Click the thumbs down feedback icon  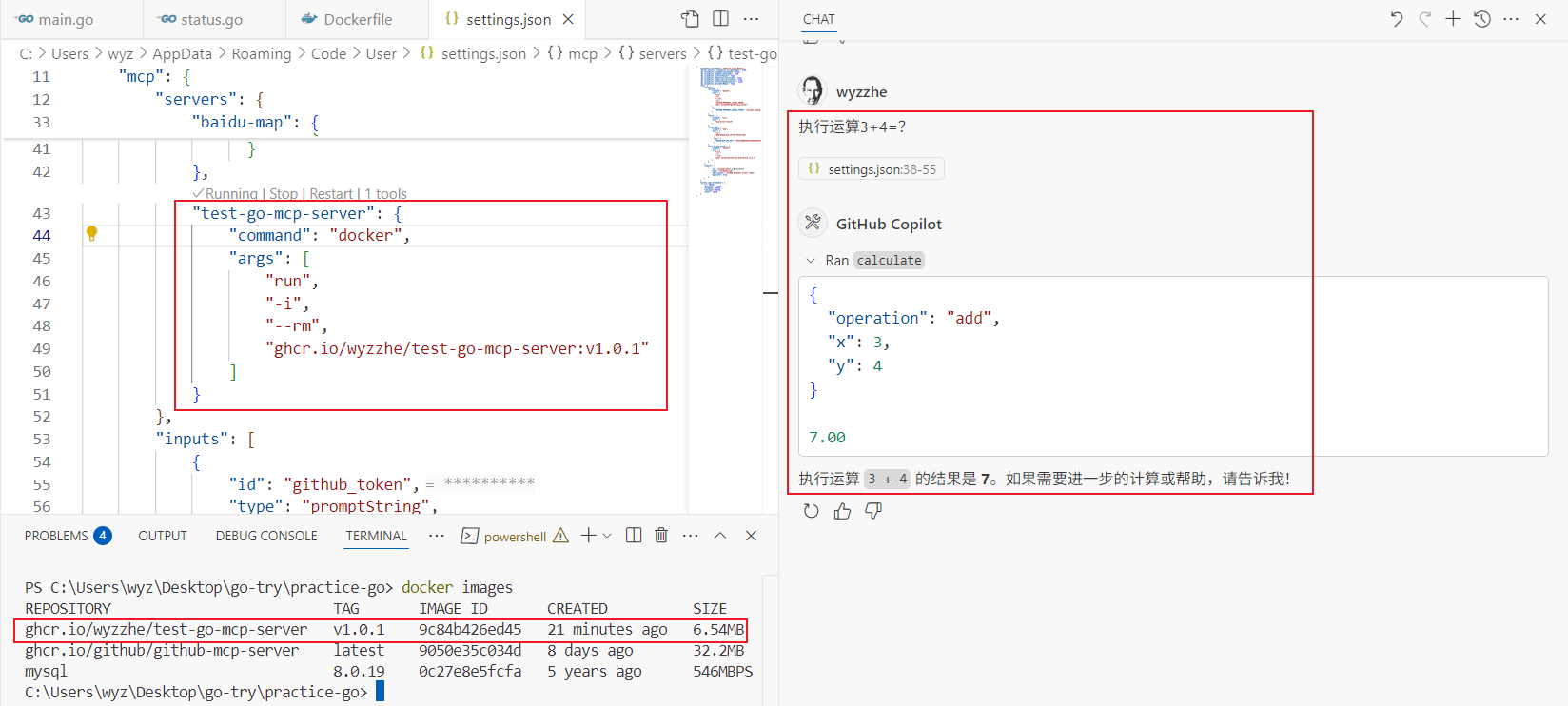pyautogui.click(x=873, y=511)
